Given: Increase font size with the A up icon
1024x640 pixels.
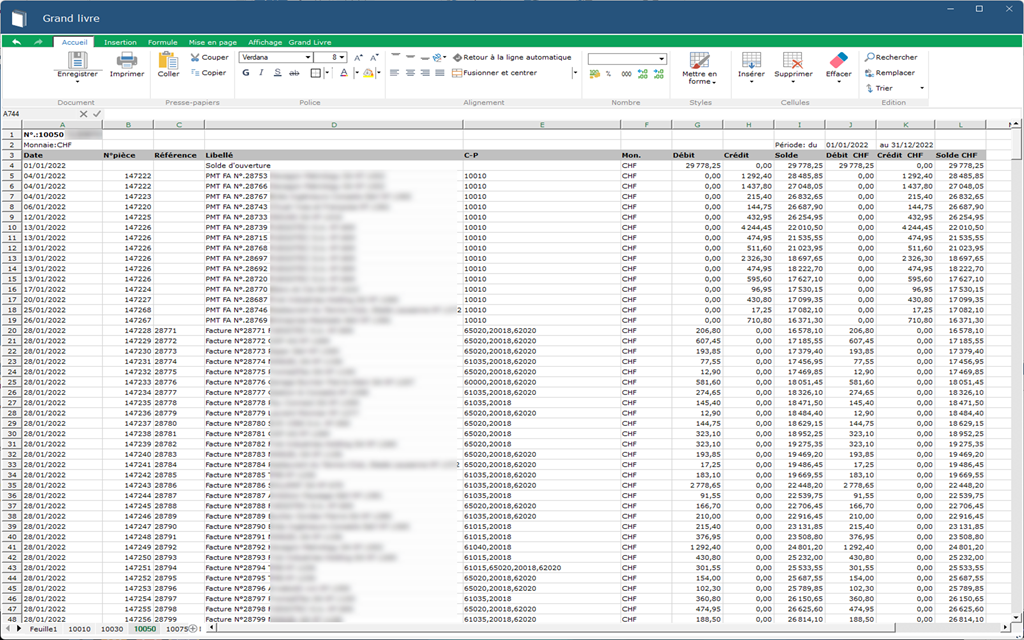Looking at the screenshot, I should click(358, 57).
